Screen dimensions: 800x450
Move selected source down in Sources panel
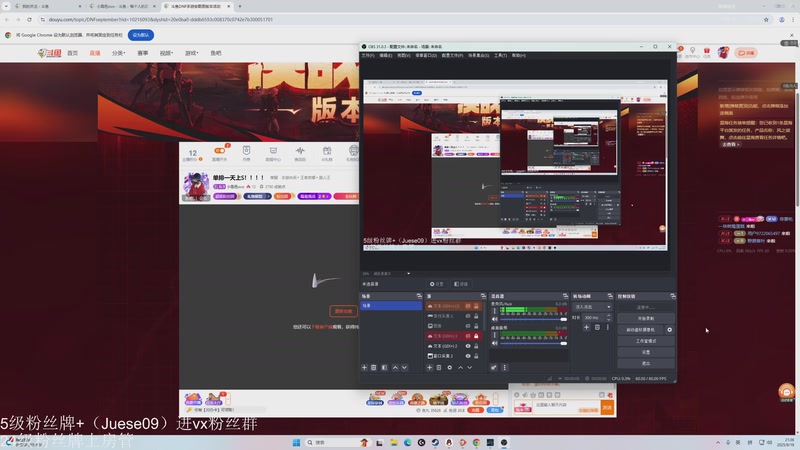469,367
